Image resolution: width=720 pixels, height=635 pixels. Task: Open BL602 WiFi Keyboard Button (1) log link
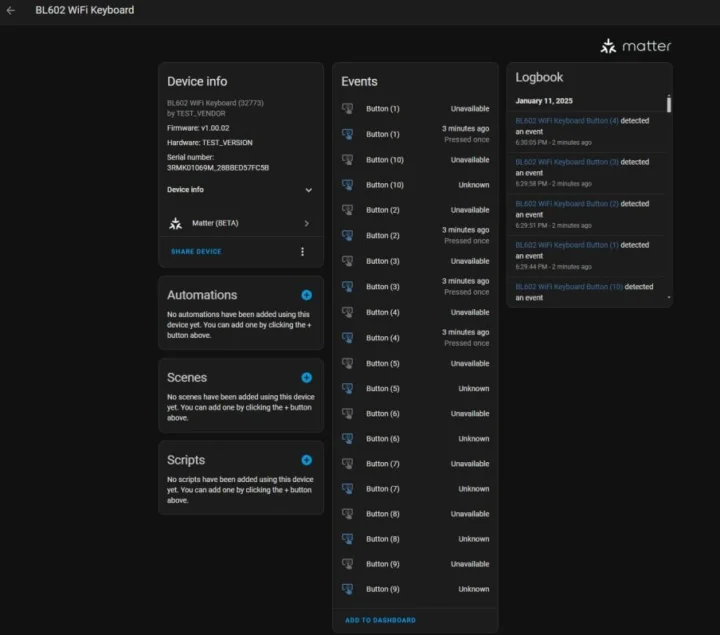coord(567,245)
